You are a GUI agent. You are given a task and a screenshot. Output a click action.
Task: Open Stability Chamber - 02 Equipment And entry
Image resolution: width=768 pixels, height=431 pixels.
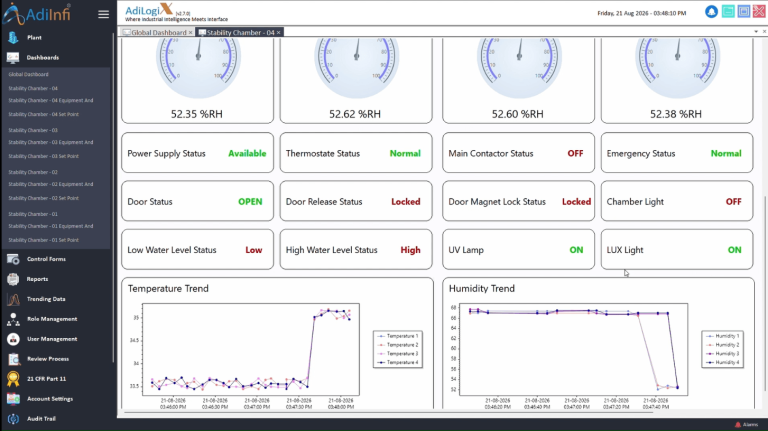[x=50, y=184]
